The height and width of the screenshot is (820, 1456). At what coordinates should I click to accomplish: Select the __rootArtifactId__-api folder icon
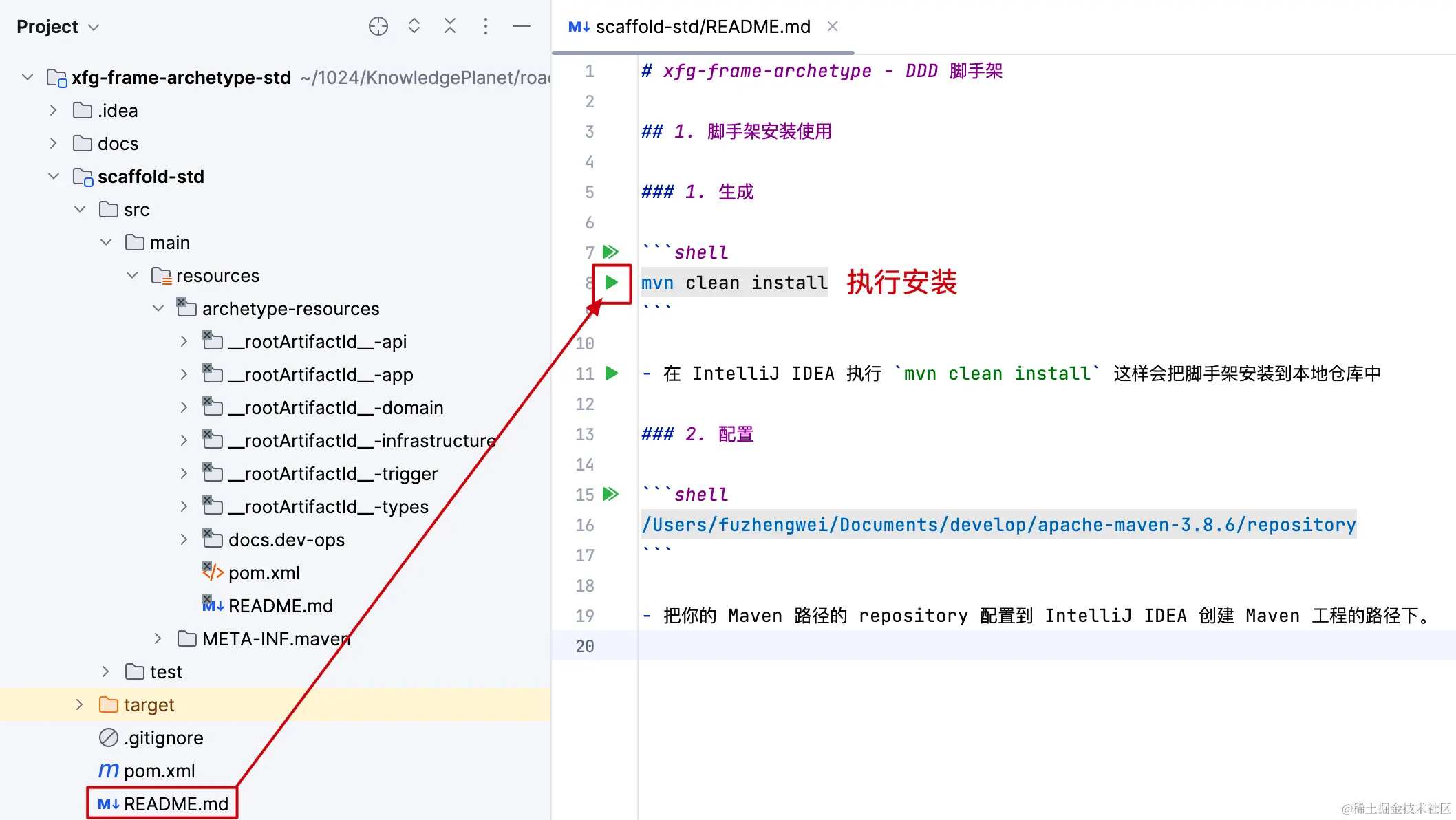coord(213,341)
